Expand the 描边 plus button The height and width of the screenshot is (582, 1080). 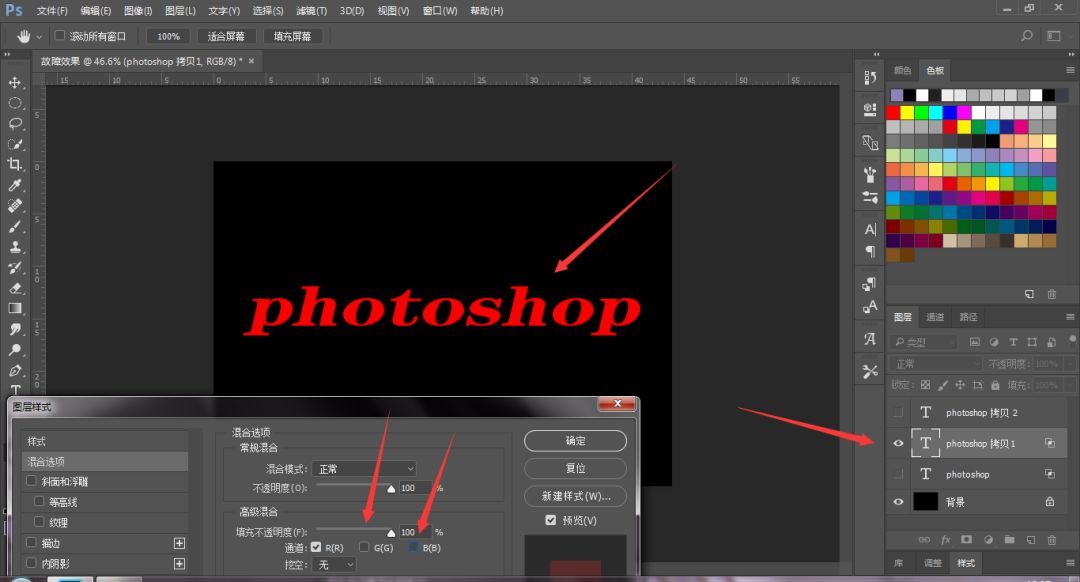179,543
